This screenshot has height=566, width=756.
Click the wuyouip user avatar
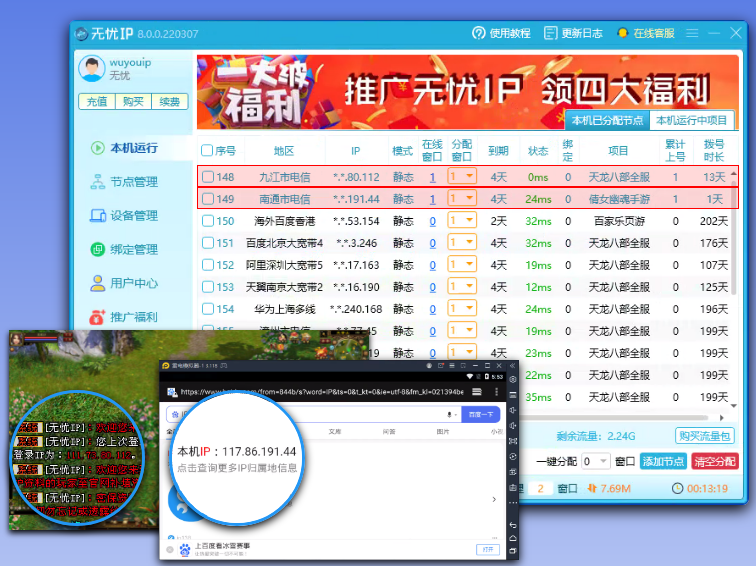click(x=92, y=68)
